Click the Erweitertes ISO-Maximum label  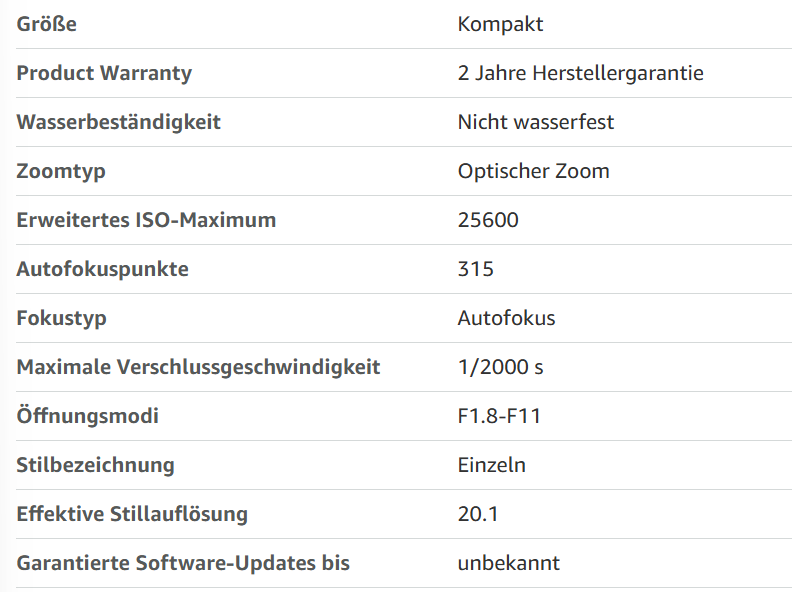coord(146,220)
